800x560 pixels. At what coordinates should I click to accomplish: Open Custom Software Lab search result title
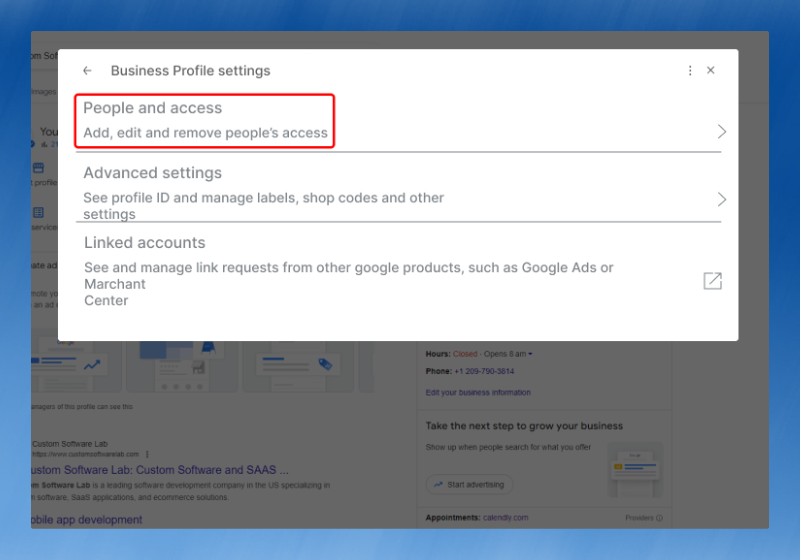(160, 470)
